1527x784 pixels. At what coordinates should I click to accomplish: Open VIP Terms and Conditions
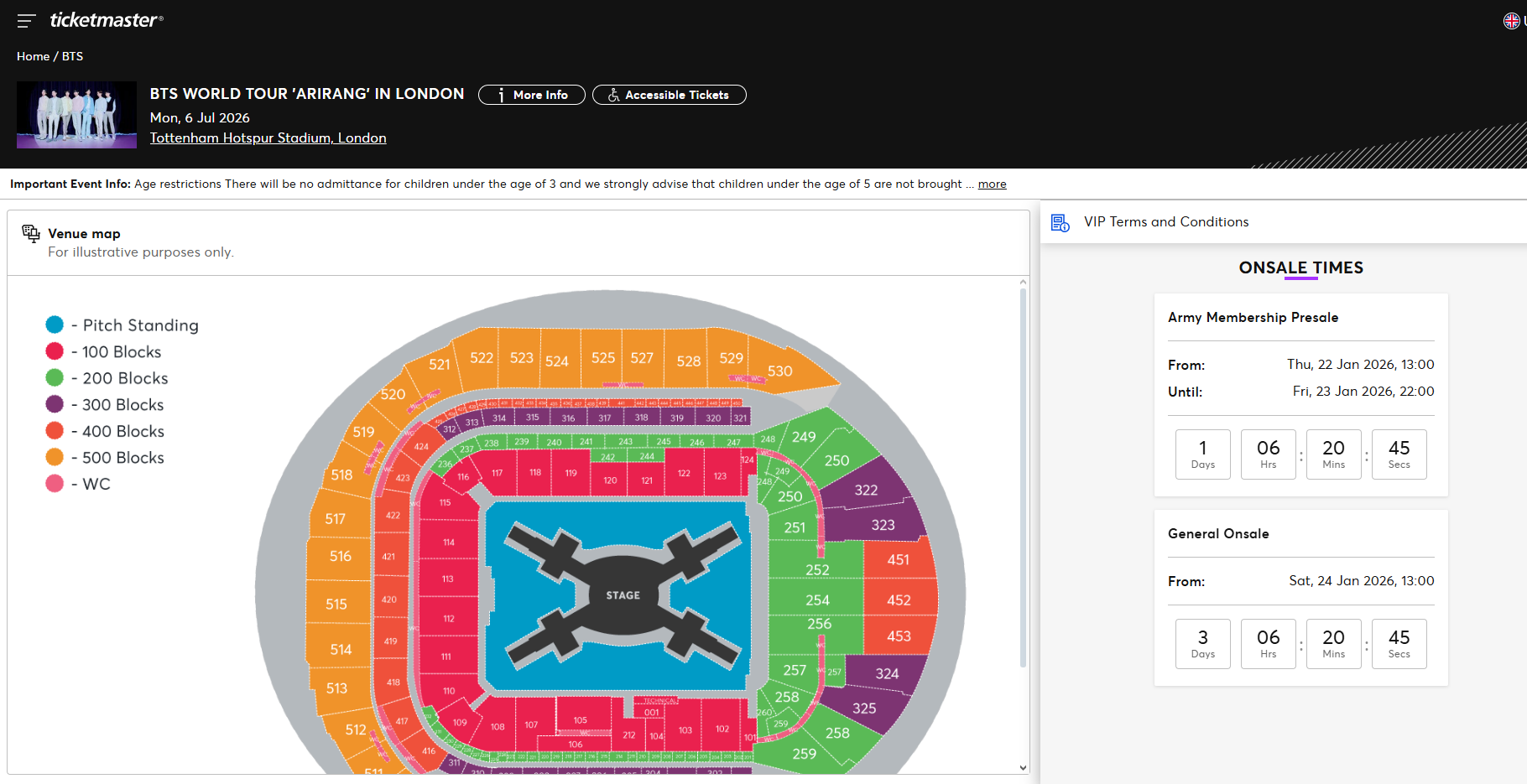(x=1165, y=222)
